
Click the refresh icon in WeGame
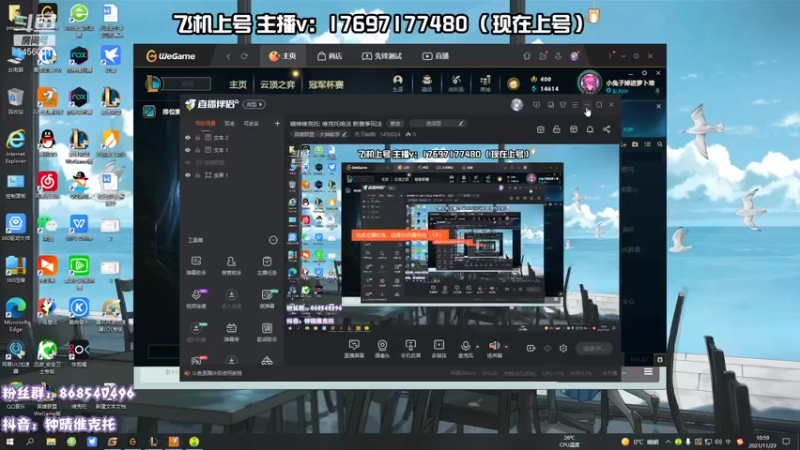244,56
